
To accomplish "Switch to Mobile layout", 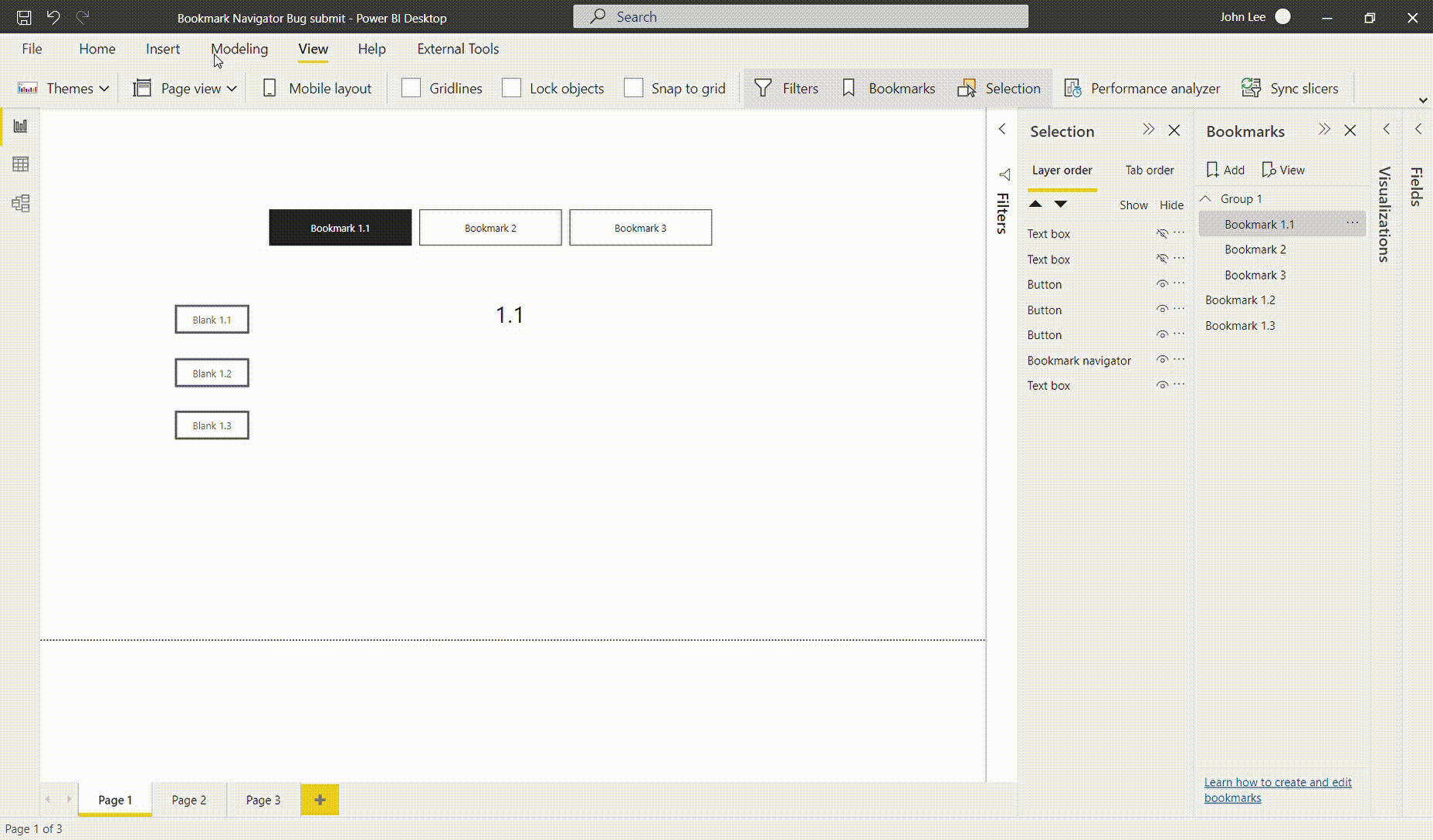I will pyautogui.click(x=317, y=88).
